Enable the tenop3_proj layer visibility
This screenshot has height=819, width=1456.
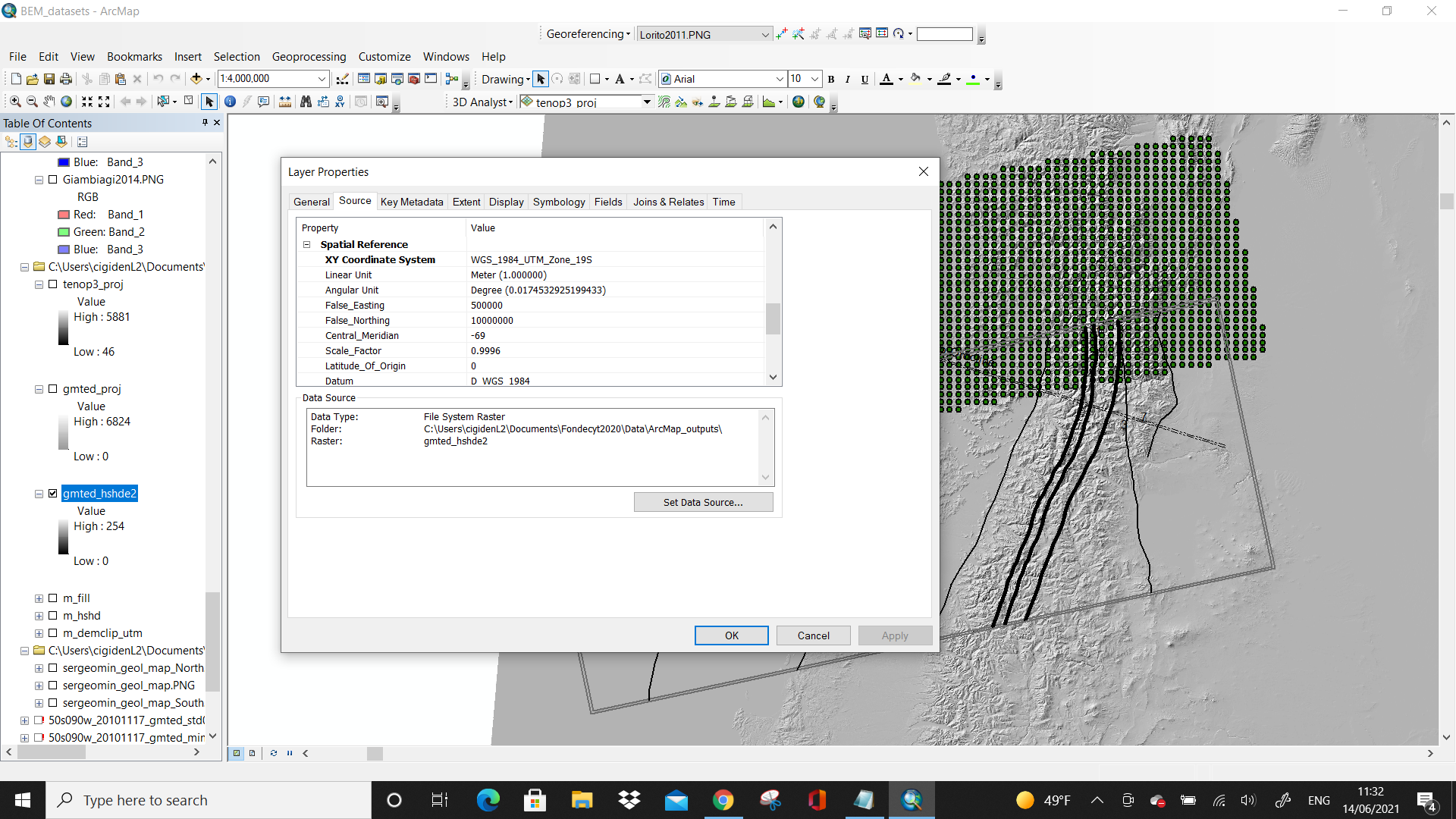52,284
